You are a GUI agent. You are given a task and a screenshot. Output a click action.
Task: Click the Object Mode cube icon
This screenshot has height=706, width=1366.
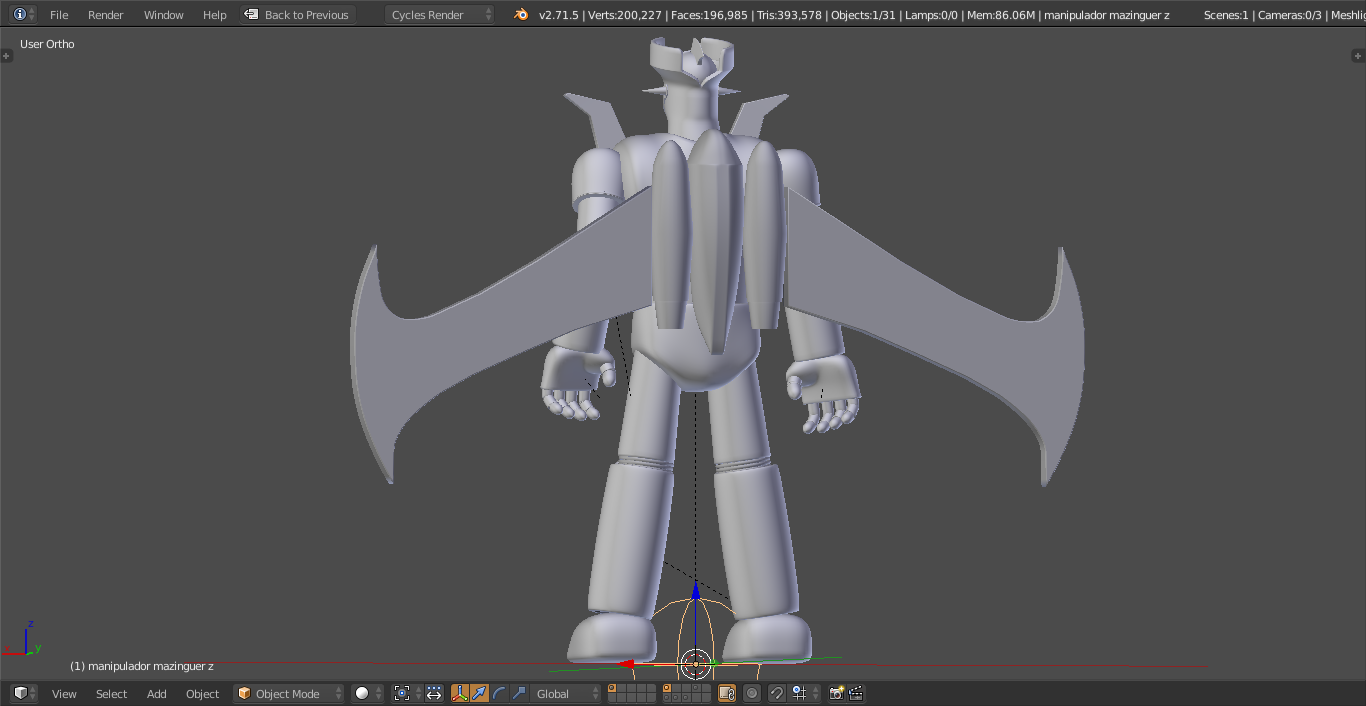pyautogui.click(x=244, y=693)
